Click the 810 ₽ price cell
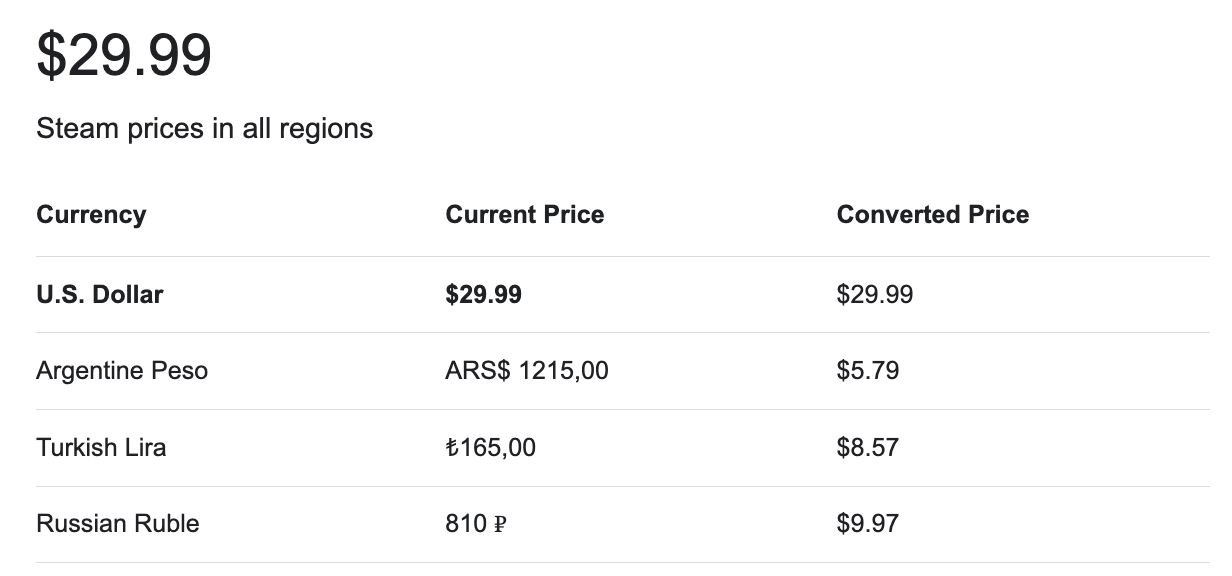 pos(476,524)
